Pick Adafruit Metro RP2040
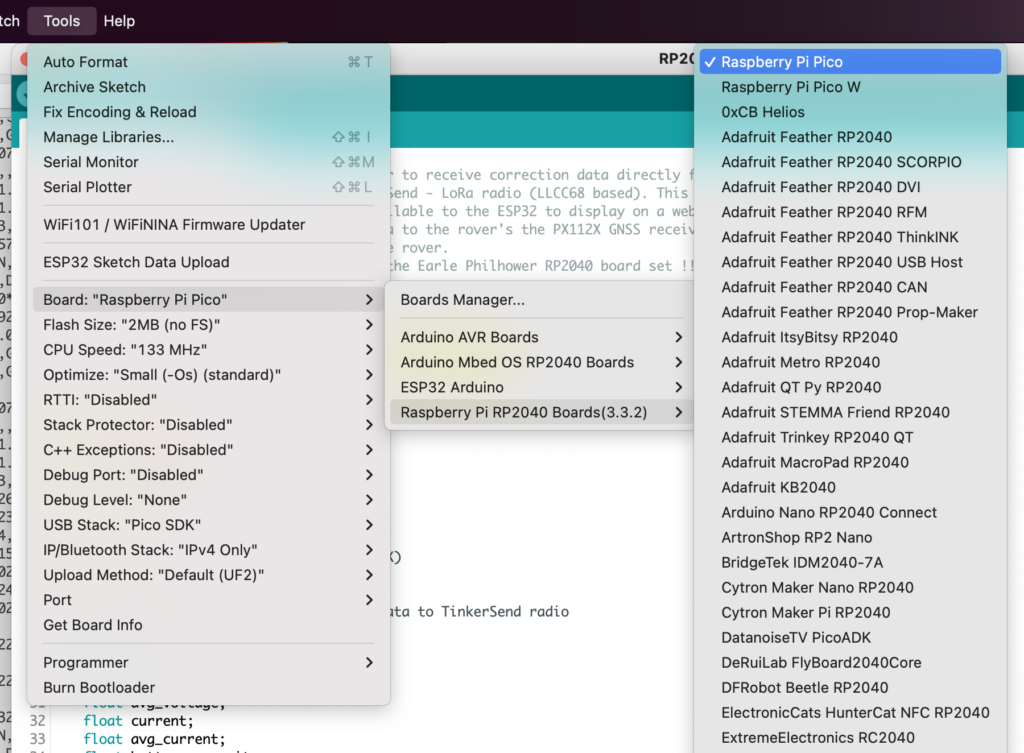The image size is (1024, 753). (x=850, y=362)
